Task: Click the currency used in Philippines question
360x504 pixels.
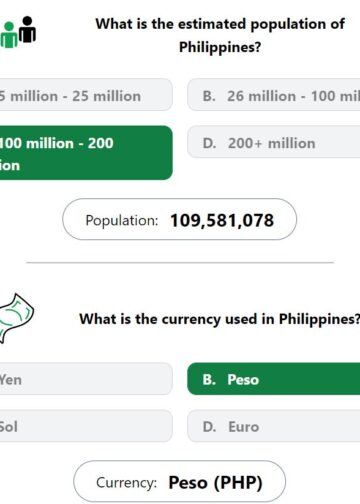Action: [x=220, y=319]
